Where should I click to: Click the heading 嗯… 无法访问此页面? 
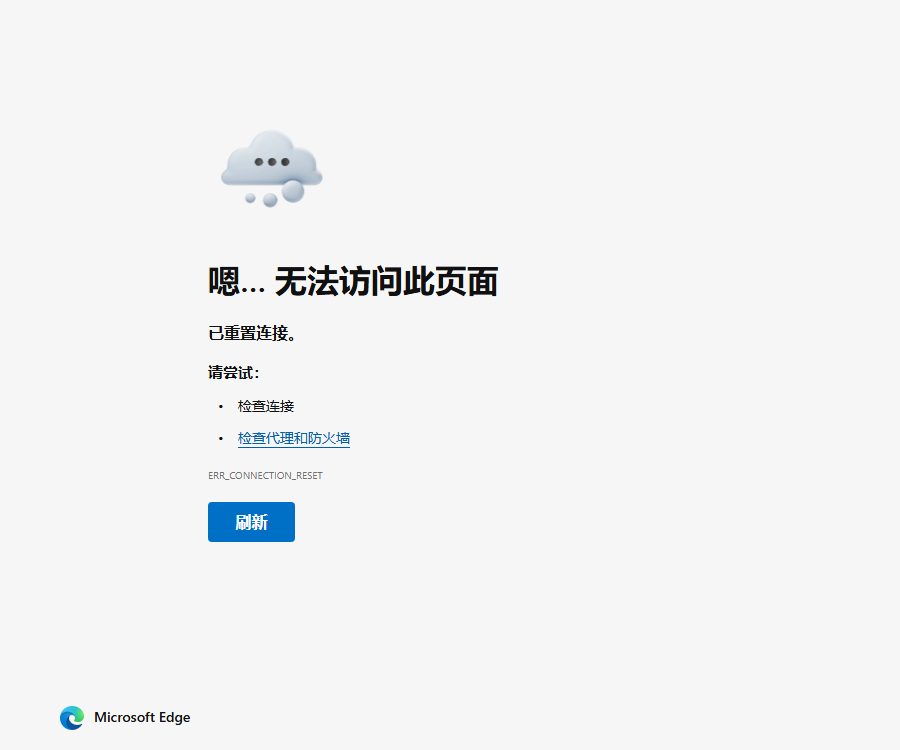tap(353, 281)
